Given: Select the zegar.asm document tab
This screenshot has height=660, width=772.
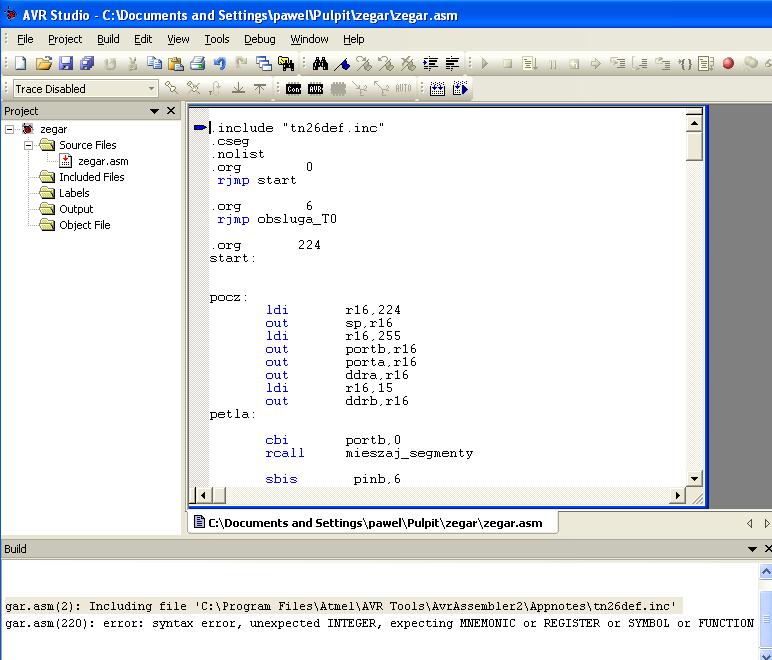Looking at the screenshot, I should coord(373,523).
